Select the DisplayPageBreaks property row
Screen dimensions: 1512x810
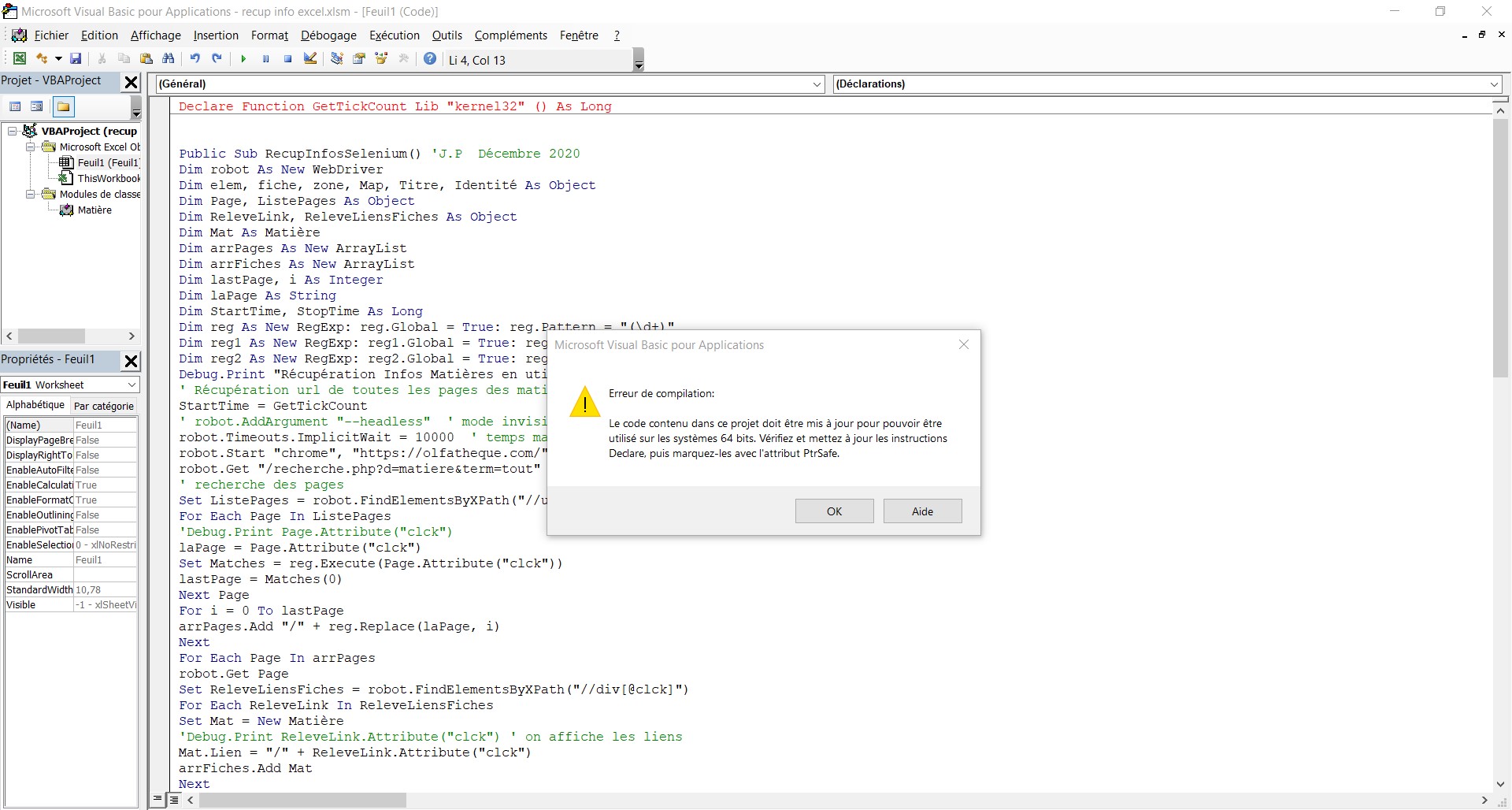pyautogui.click(x=71, y=440)
